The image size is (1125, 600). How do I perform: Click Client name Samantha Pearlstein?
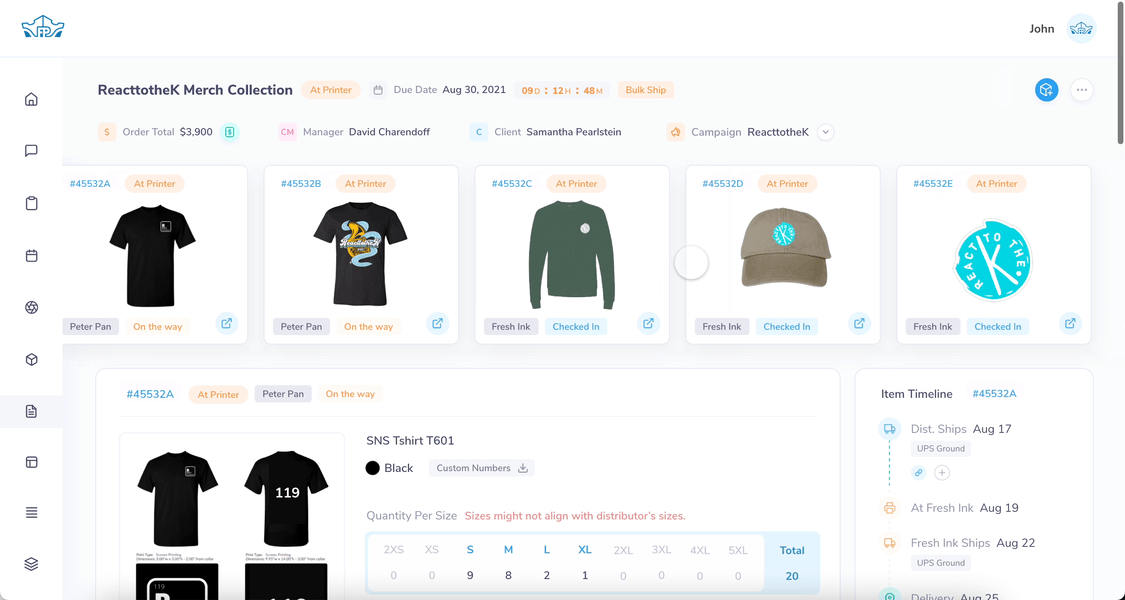click(x=574, y=132)
